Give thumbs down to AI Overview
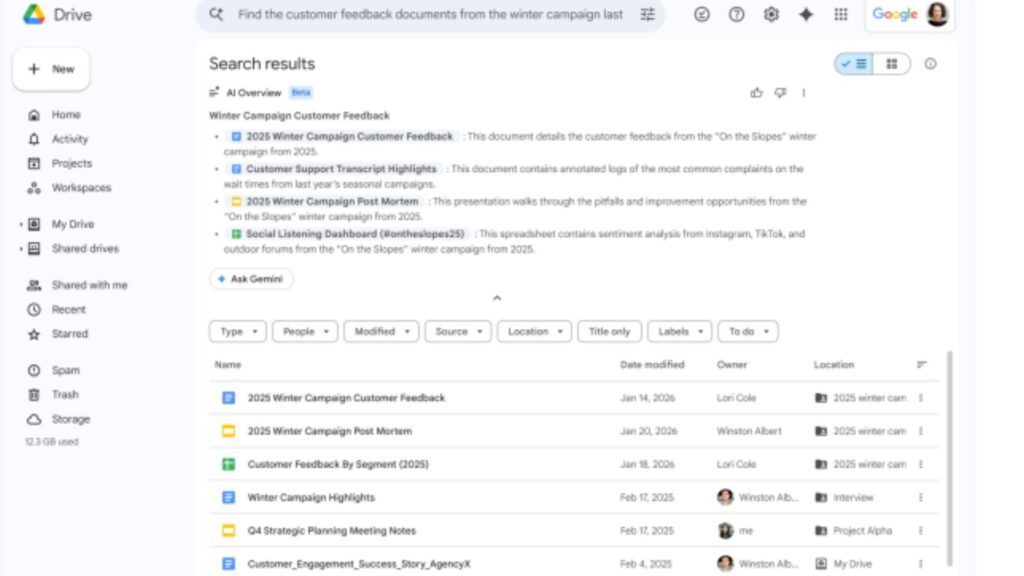The width and height of the screenshot is (1024, 576). 780,93
